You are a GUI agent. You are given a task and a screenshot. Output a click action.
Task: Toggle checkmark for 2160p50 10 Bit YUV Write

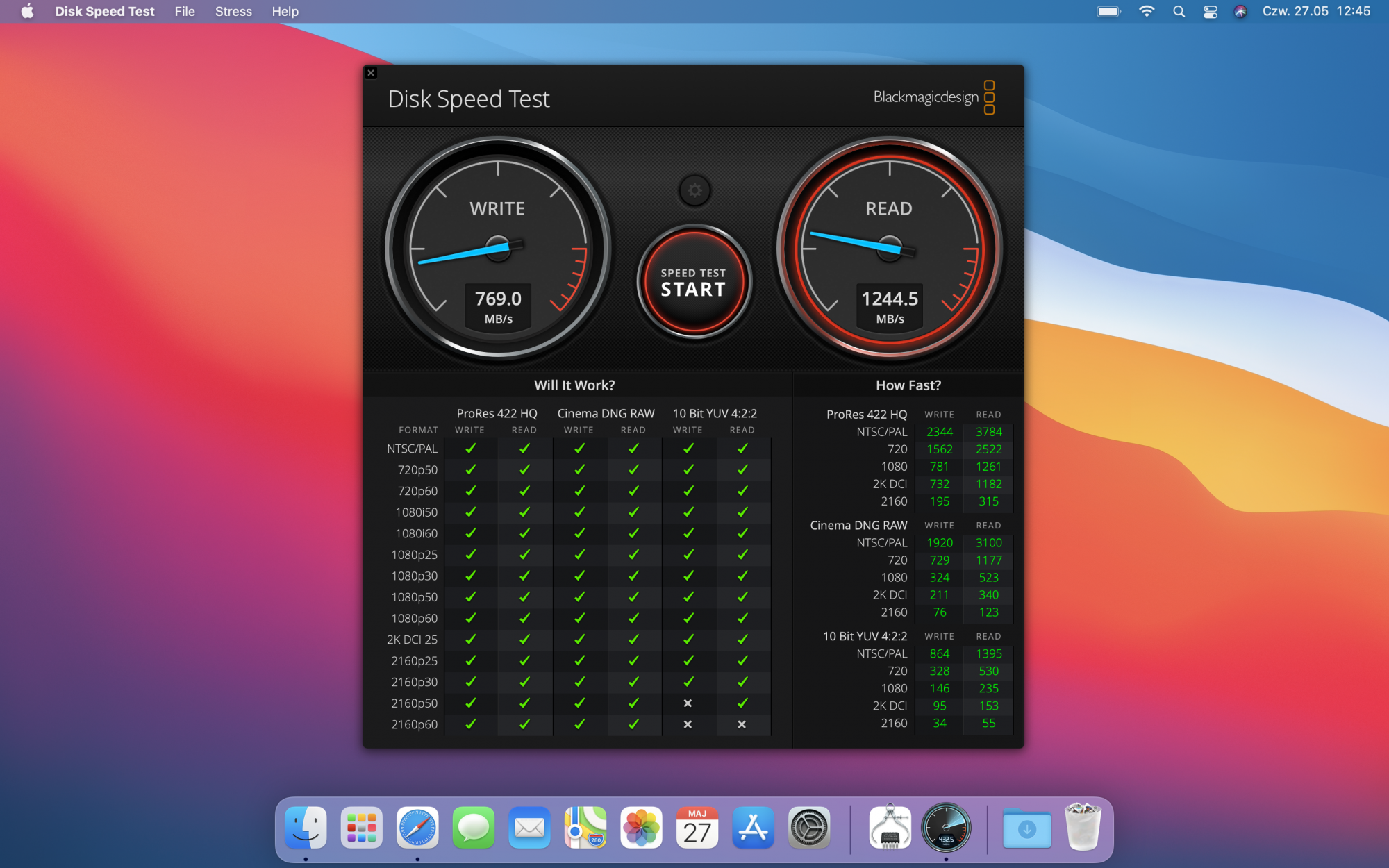click(x=686, y=702)
